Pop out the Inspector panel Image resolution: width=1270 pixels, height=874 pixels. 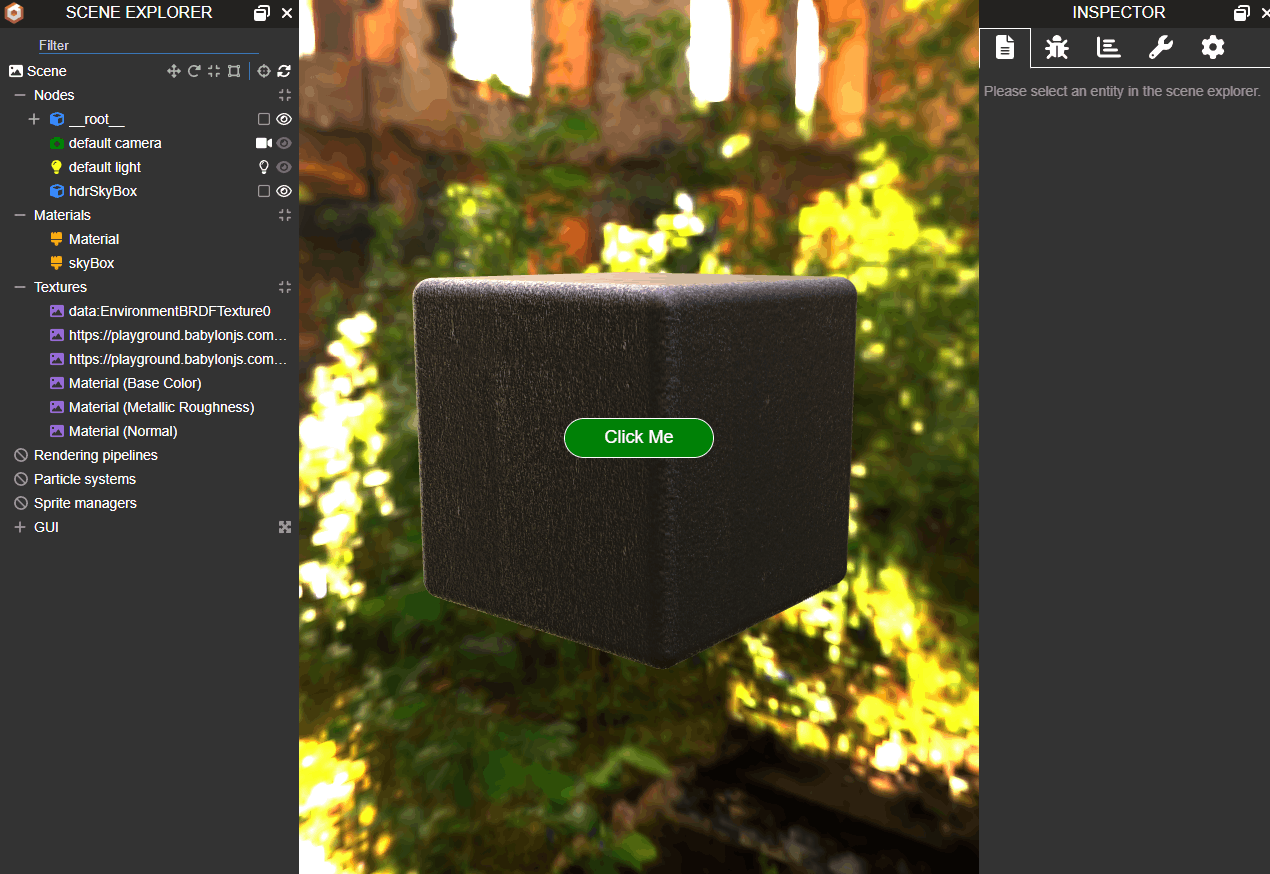point(1242,13)
